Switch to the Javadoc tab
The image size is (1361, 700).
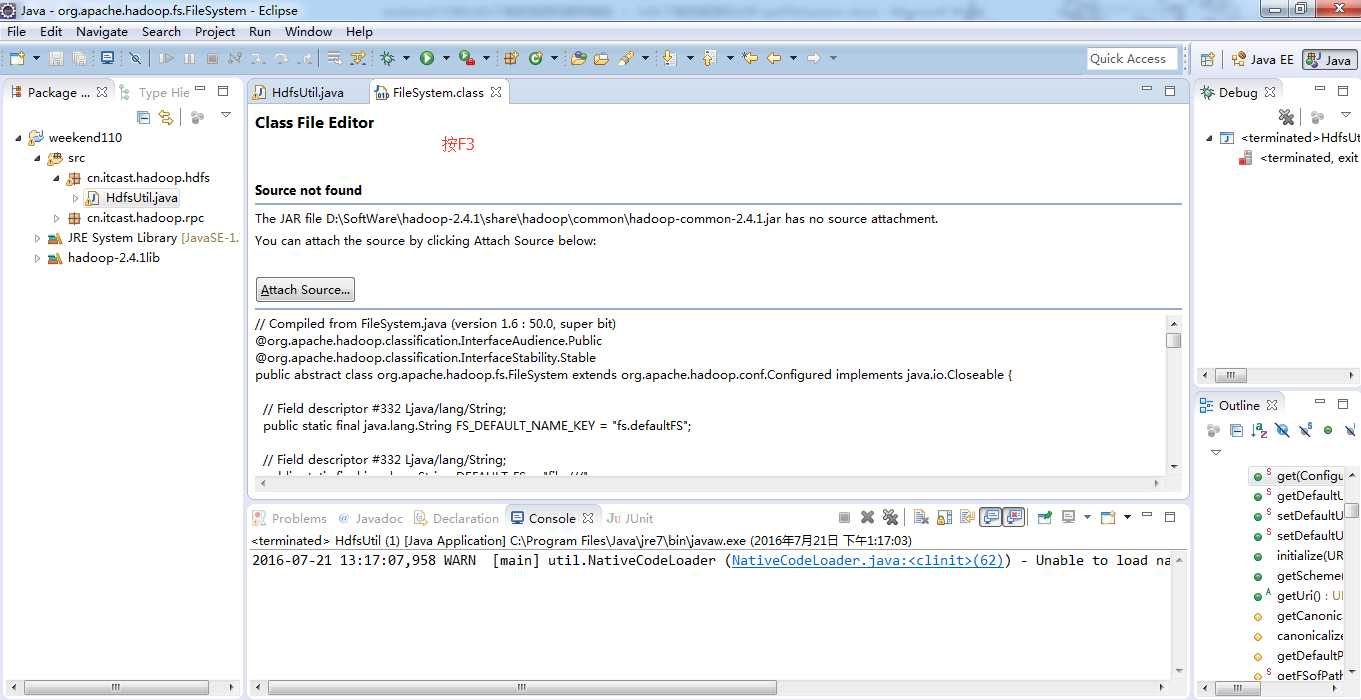370,518
